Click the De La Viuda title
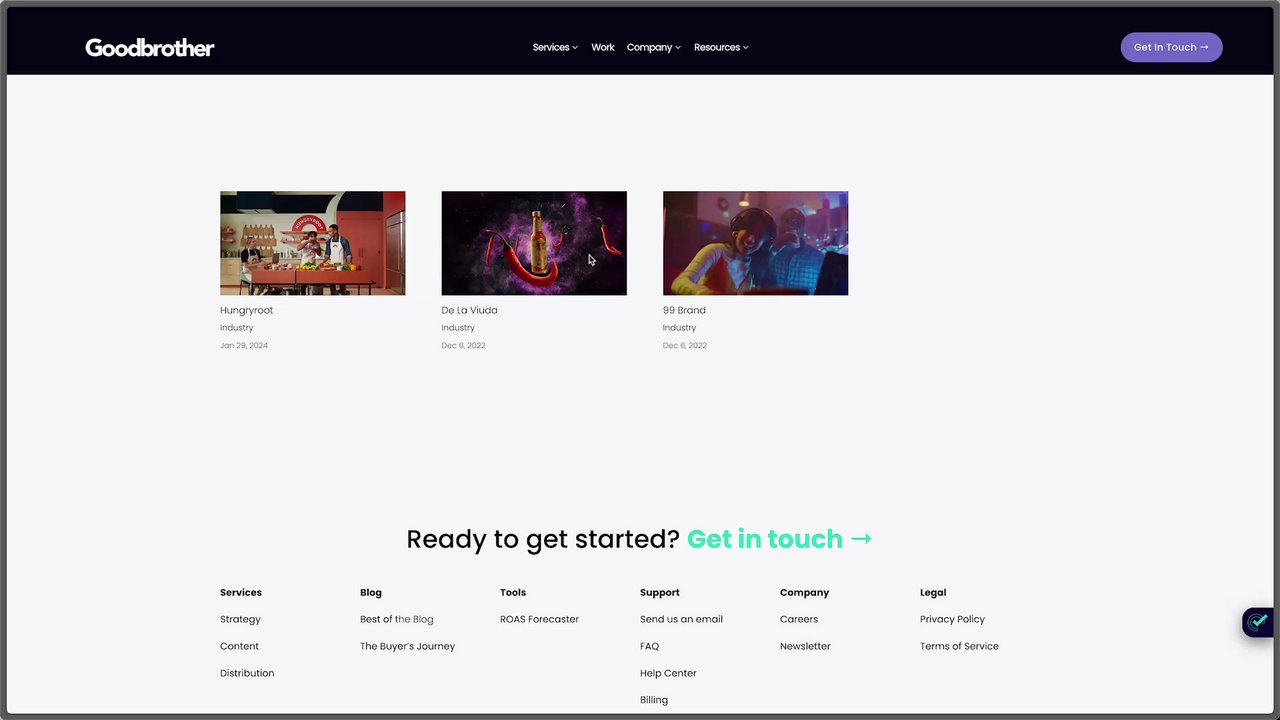The width and height of the screenshot is (1280, 720). point(469,310)
